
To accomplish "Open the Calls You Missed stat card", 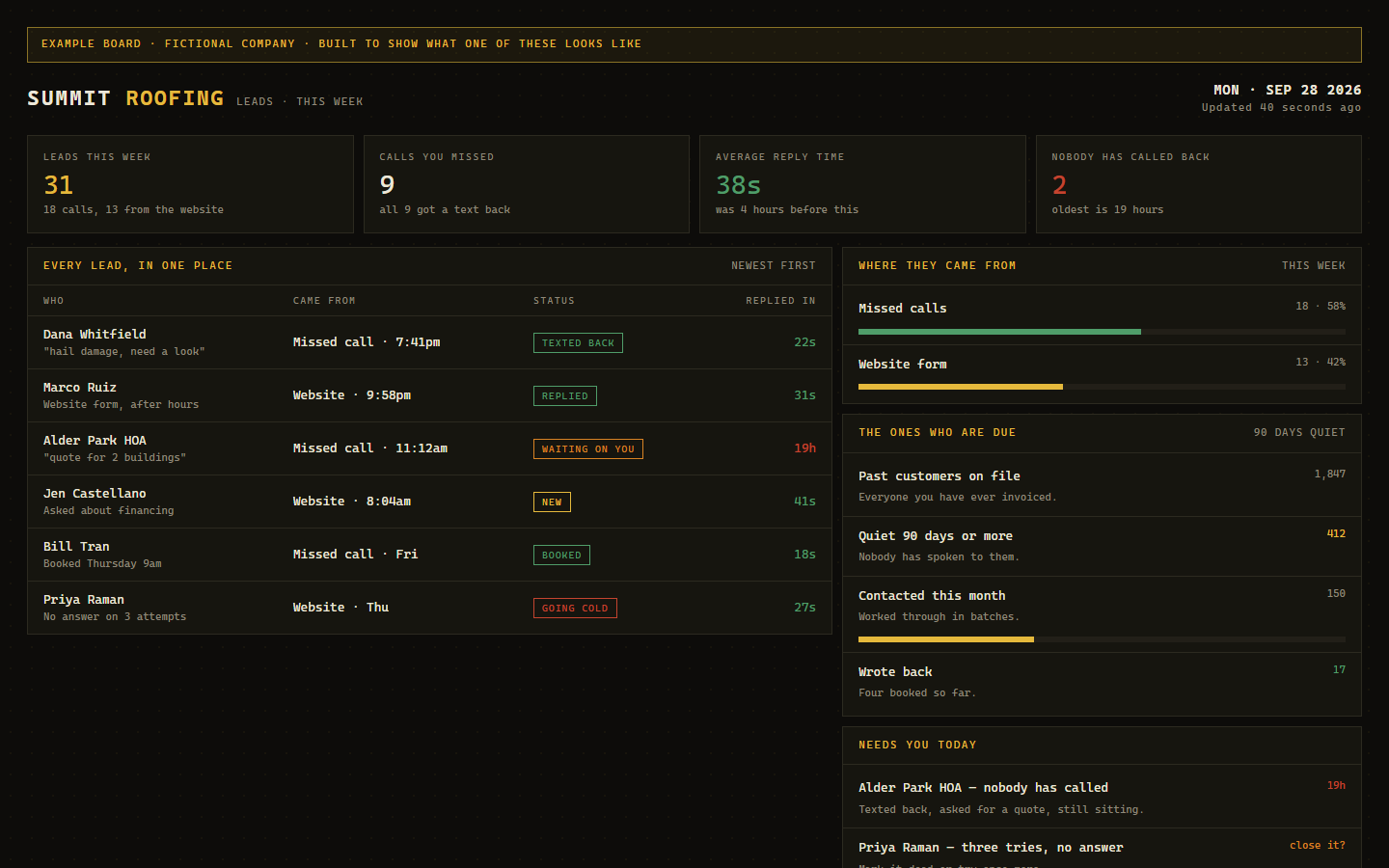I will tap(527, 184).
